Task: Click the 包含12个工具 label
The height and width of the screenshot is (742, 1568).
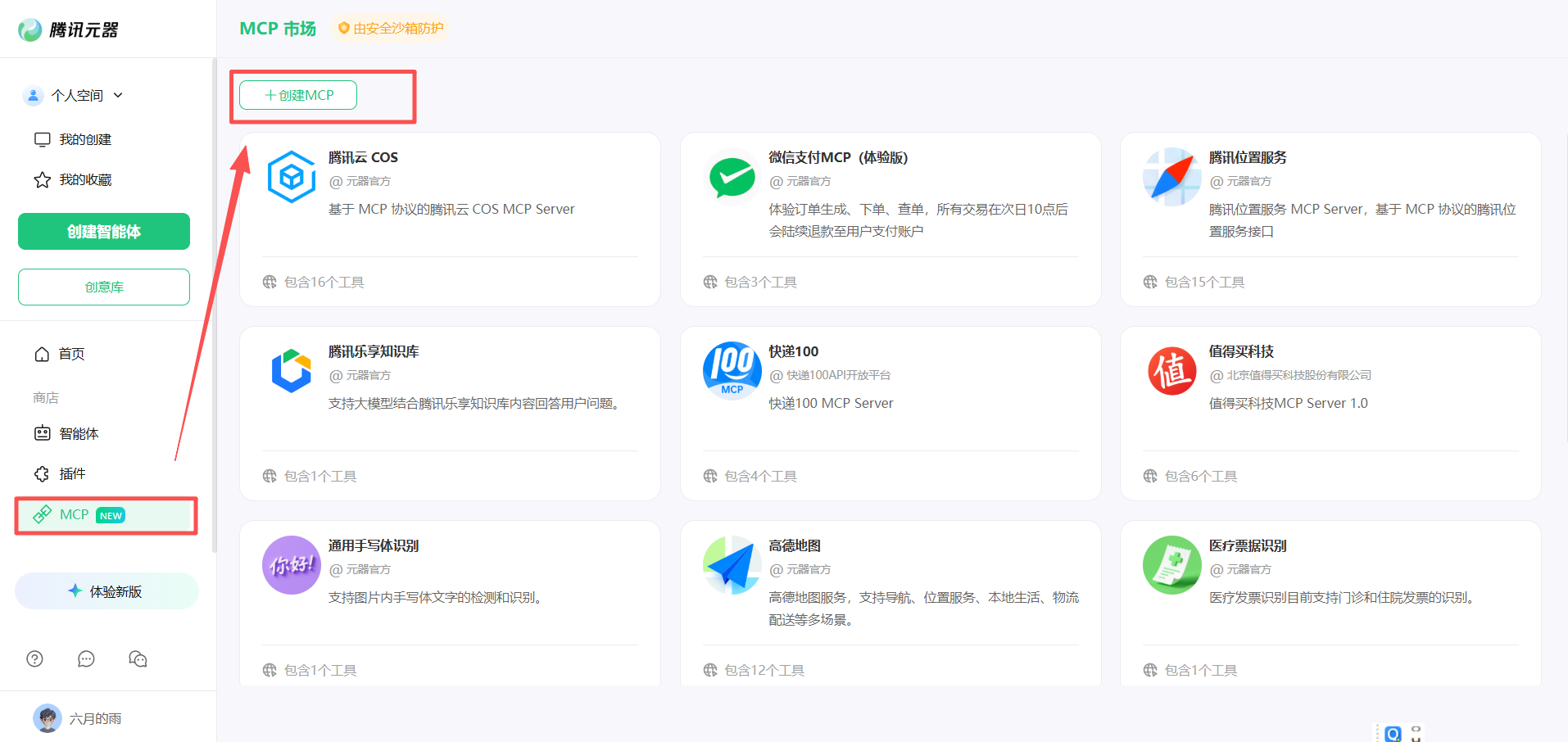Action: pos(764,670)
